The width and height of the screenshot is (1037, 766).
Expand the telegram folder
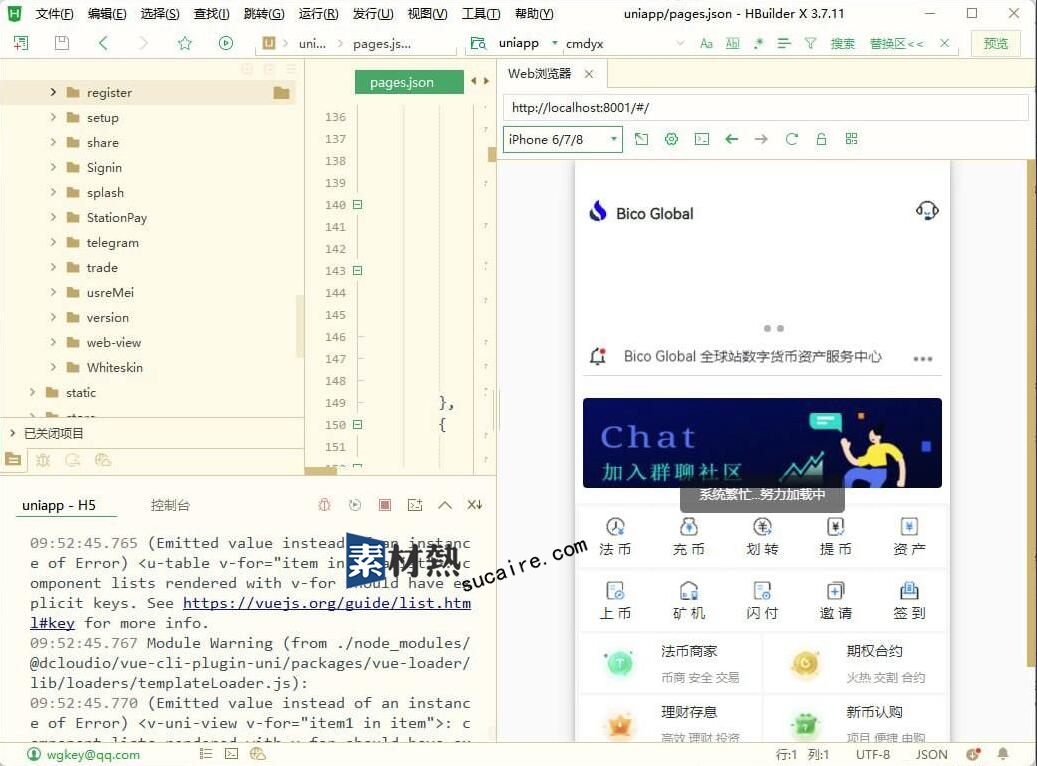[53, 242]
